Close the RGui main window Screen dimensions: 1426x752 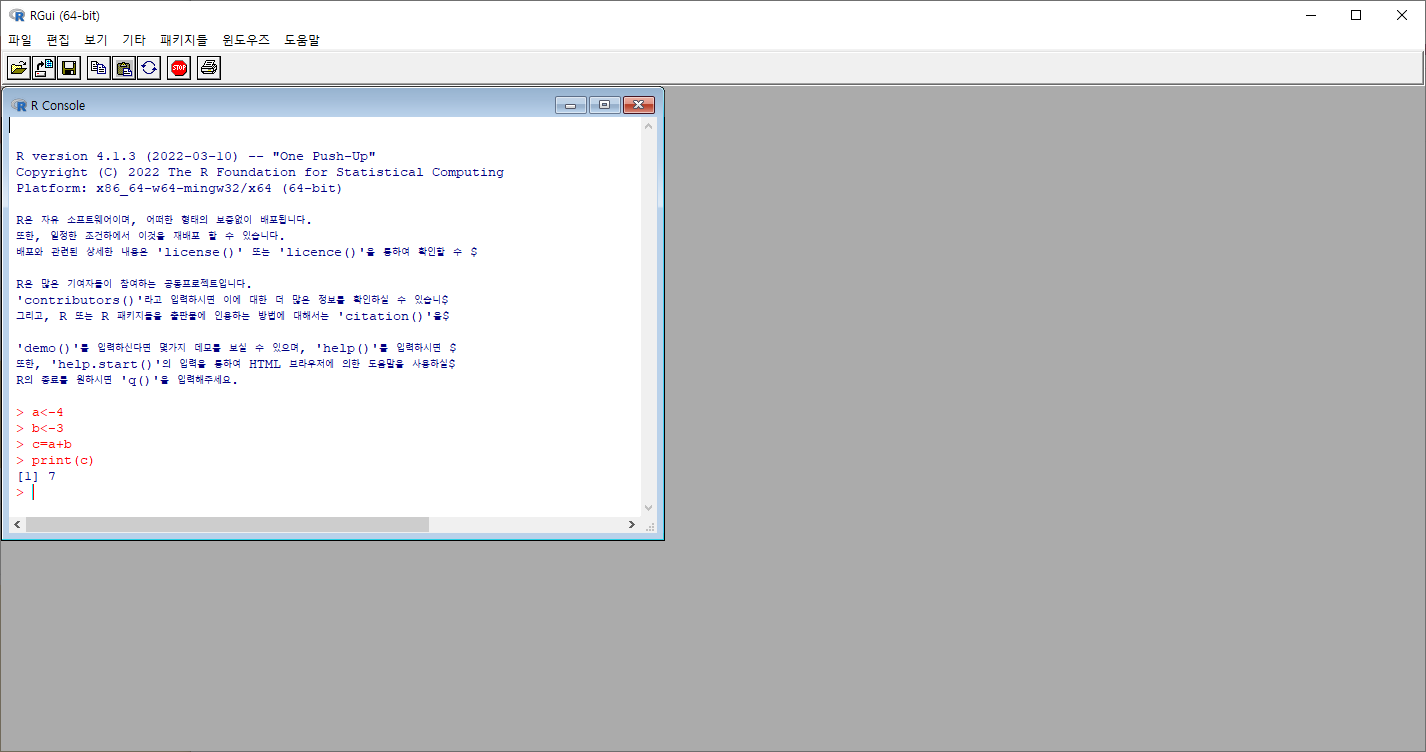pos(1402,15)
